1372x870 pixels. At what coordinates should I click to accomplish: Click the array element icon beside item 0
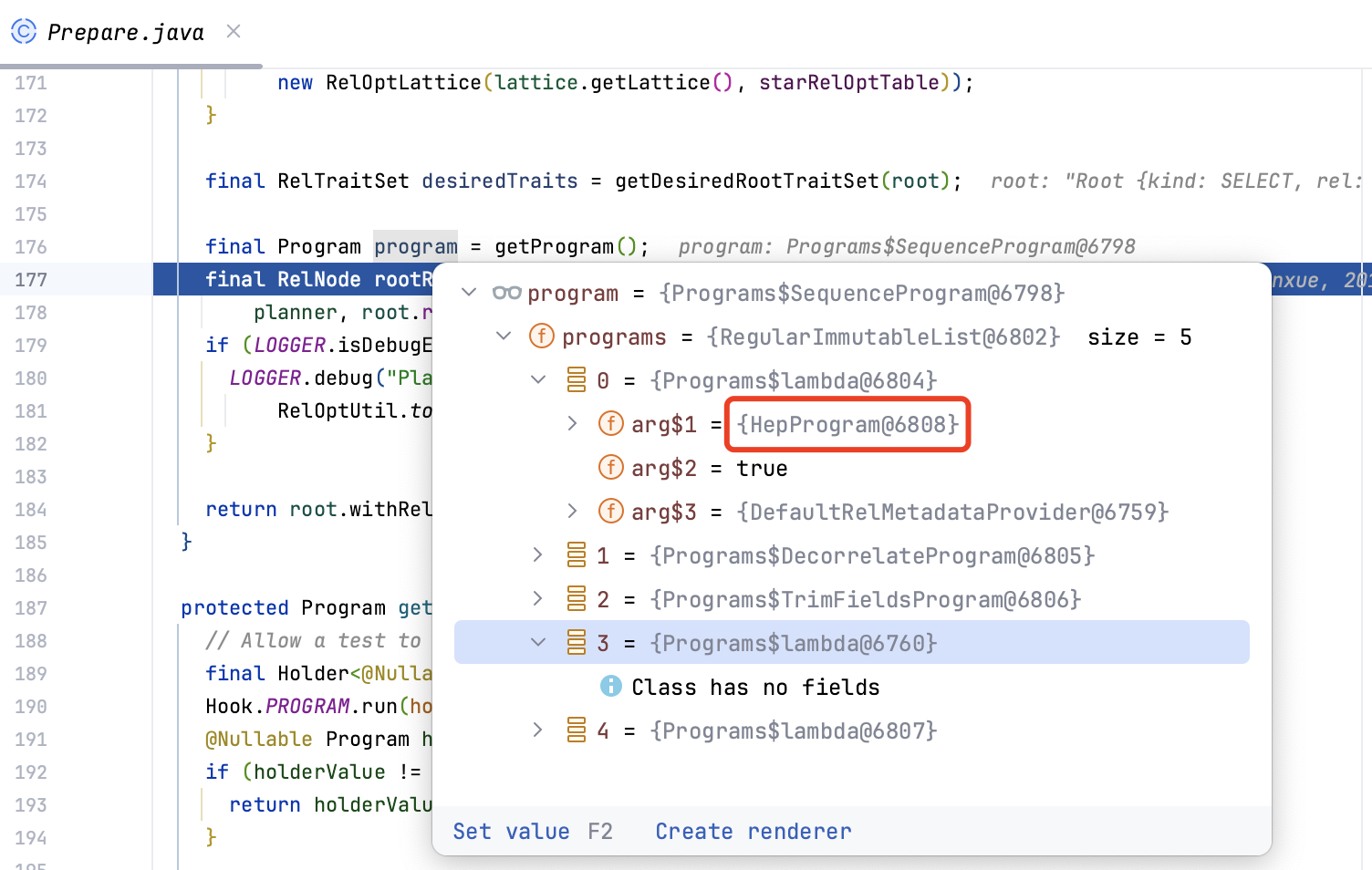(577, 379)
